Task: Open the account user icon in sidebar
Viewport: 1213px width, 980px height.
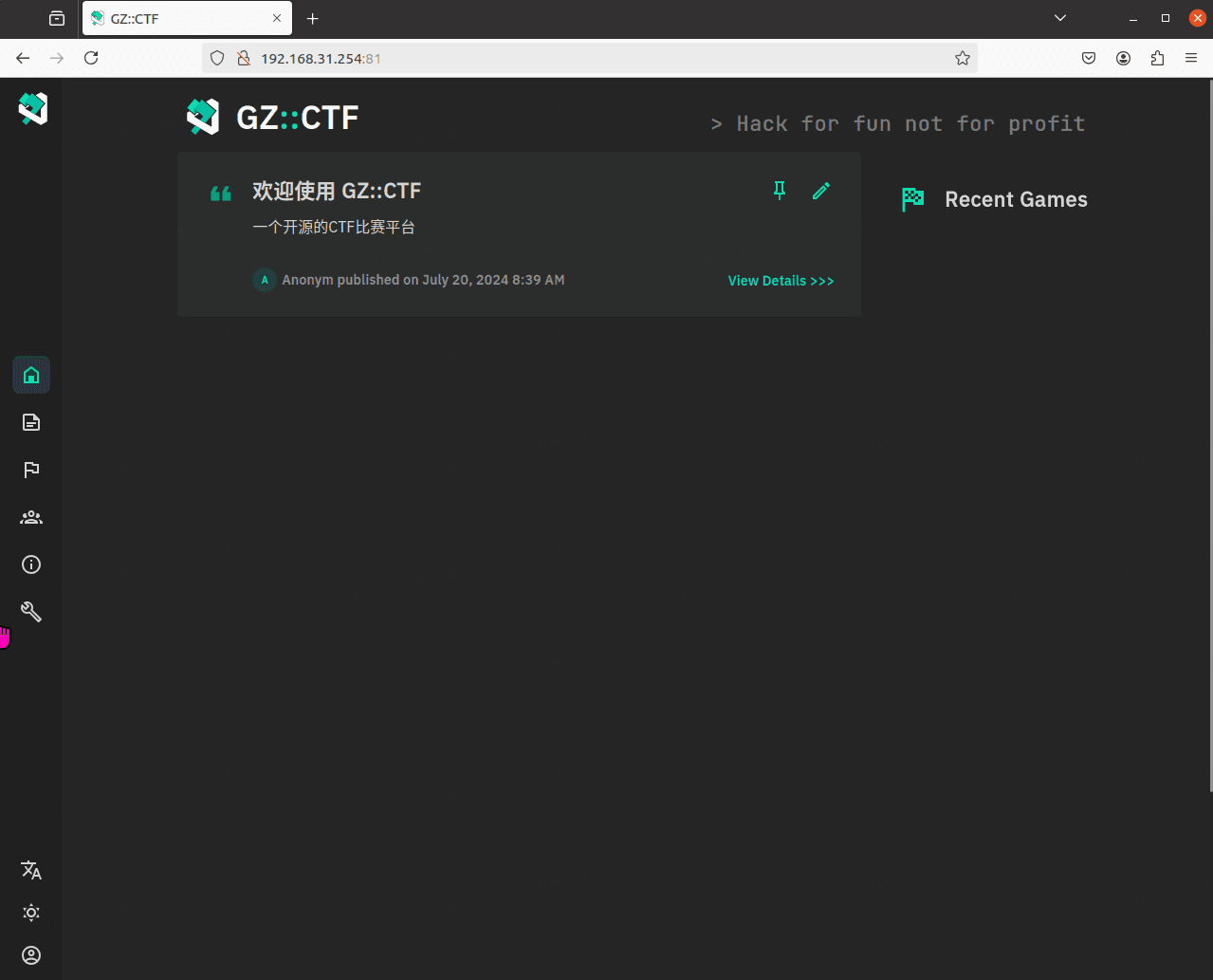Action: point(31,955)
